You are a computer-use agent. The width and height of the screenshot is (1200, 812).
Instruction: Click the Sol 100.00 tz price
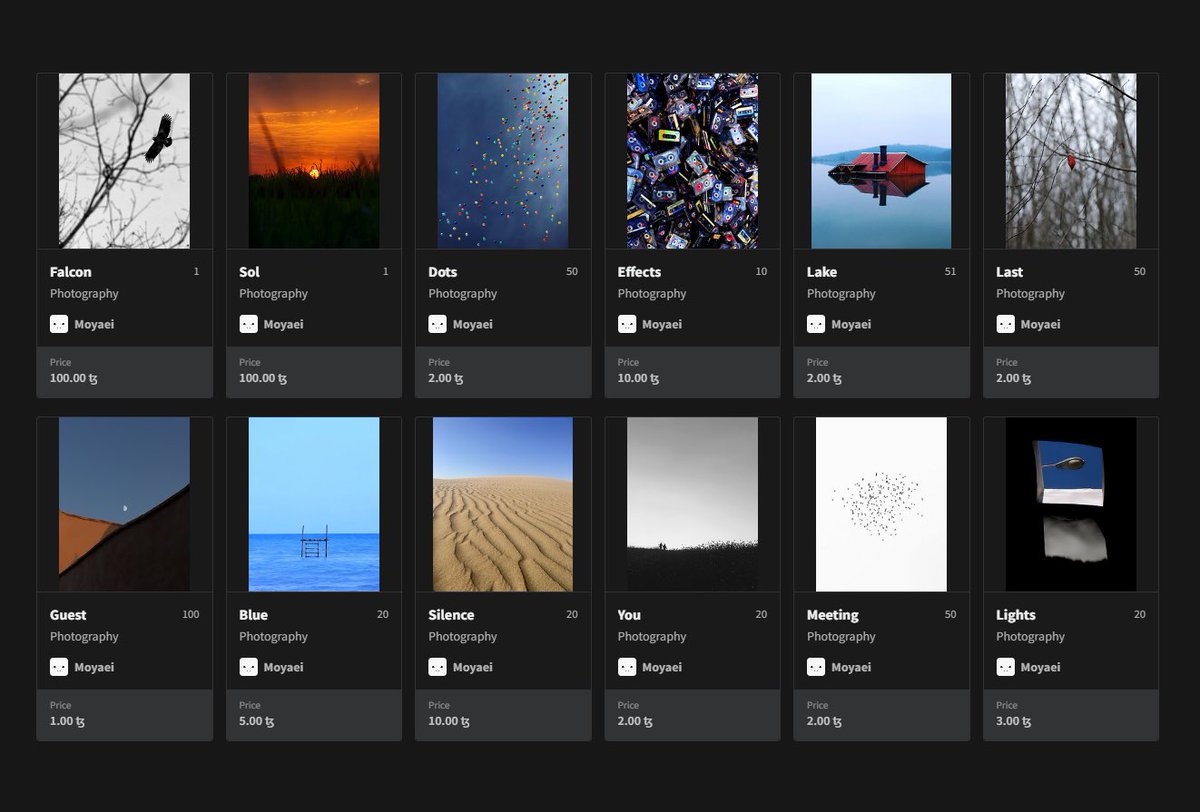tap(263, 378)
